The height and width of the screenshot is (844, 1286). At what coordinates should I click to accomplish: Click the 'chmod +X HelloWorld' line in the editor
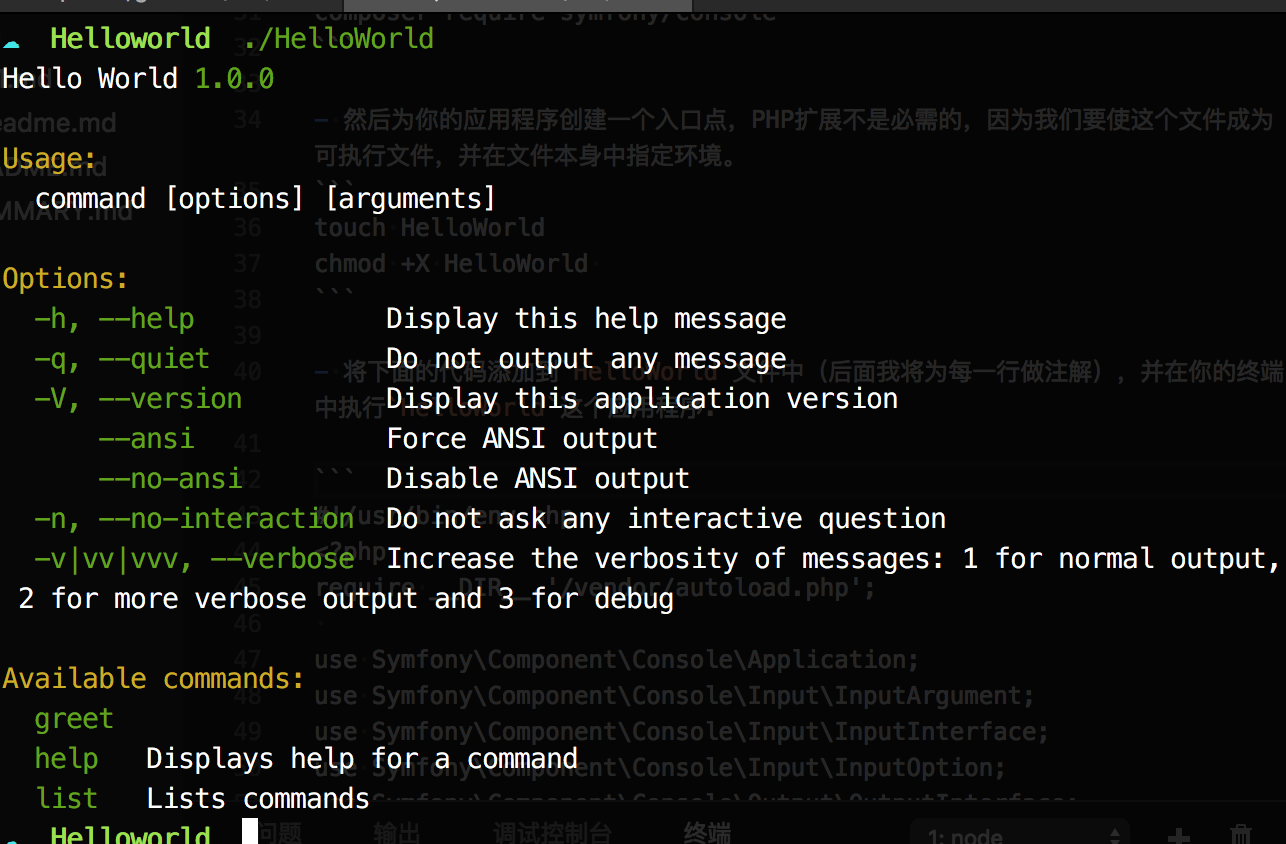[451, 264]
